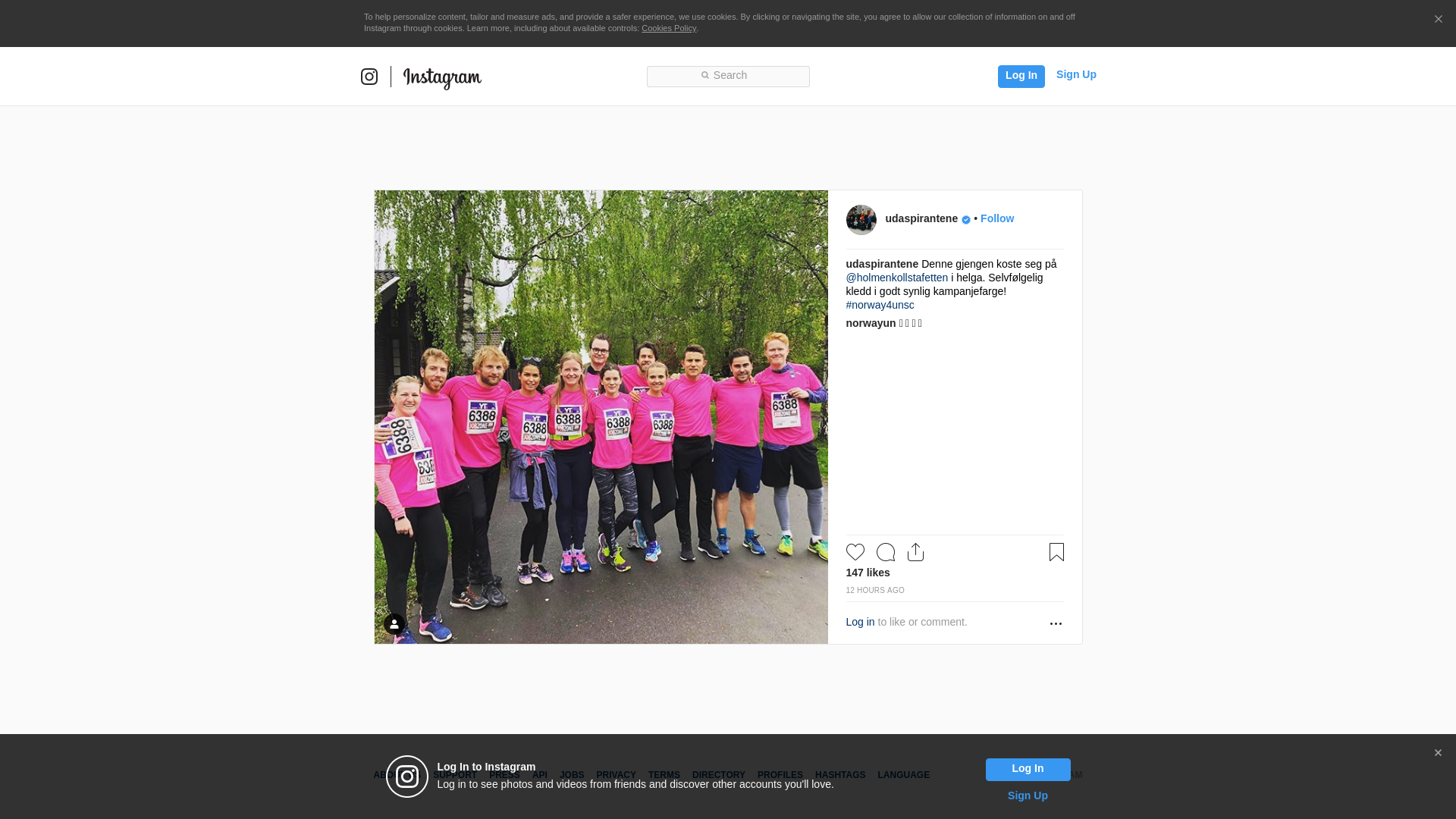Open the Cookies Policy link

[x=668, y=28]
